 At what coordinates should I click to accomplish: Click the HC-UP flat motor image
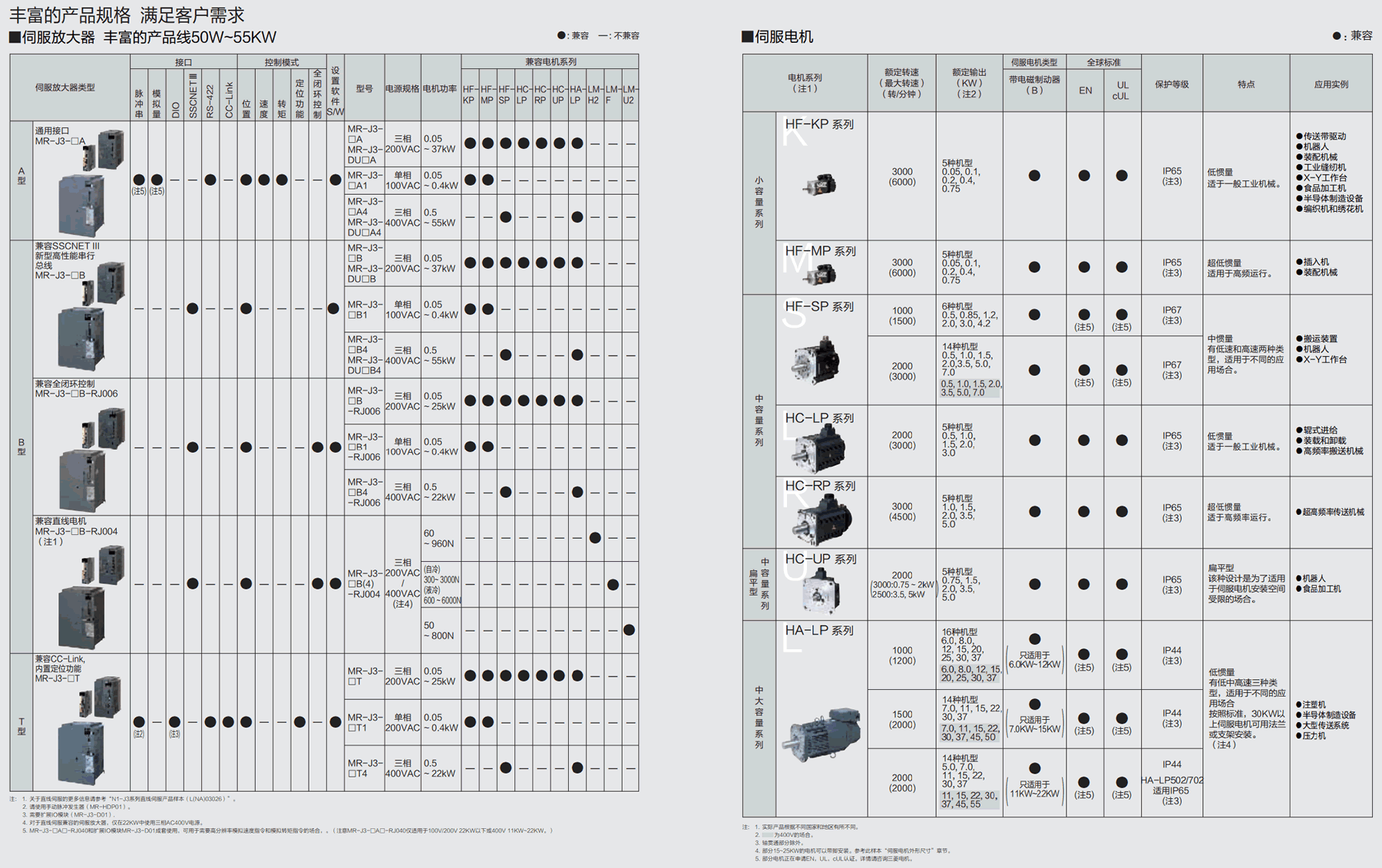pos(819,590)
